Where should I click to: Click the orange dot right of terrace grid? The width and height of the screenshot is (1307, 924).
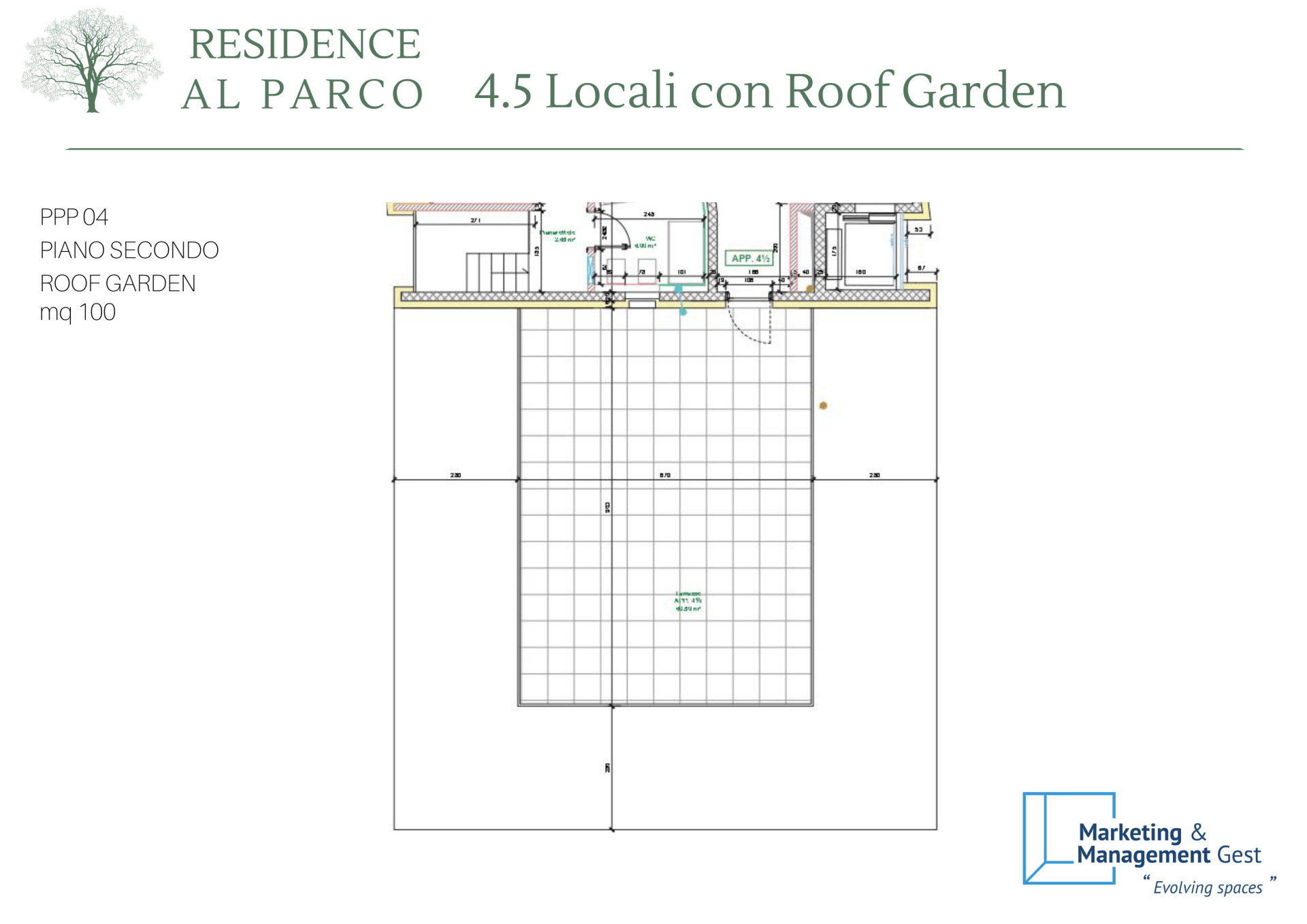823,406
